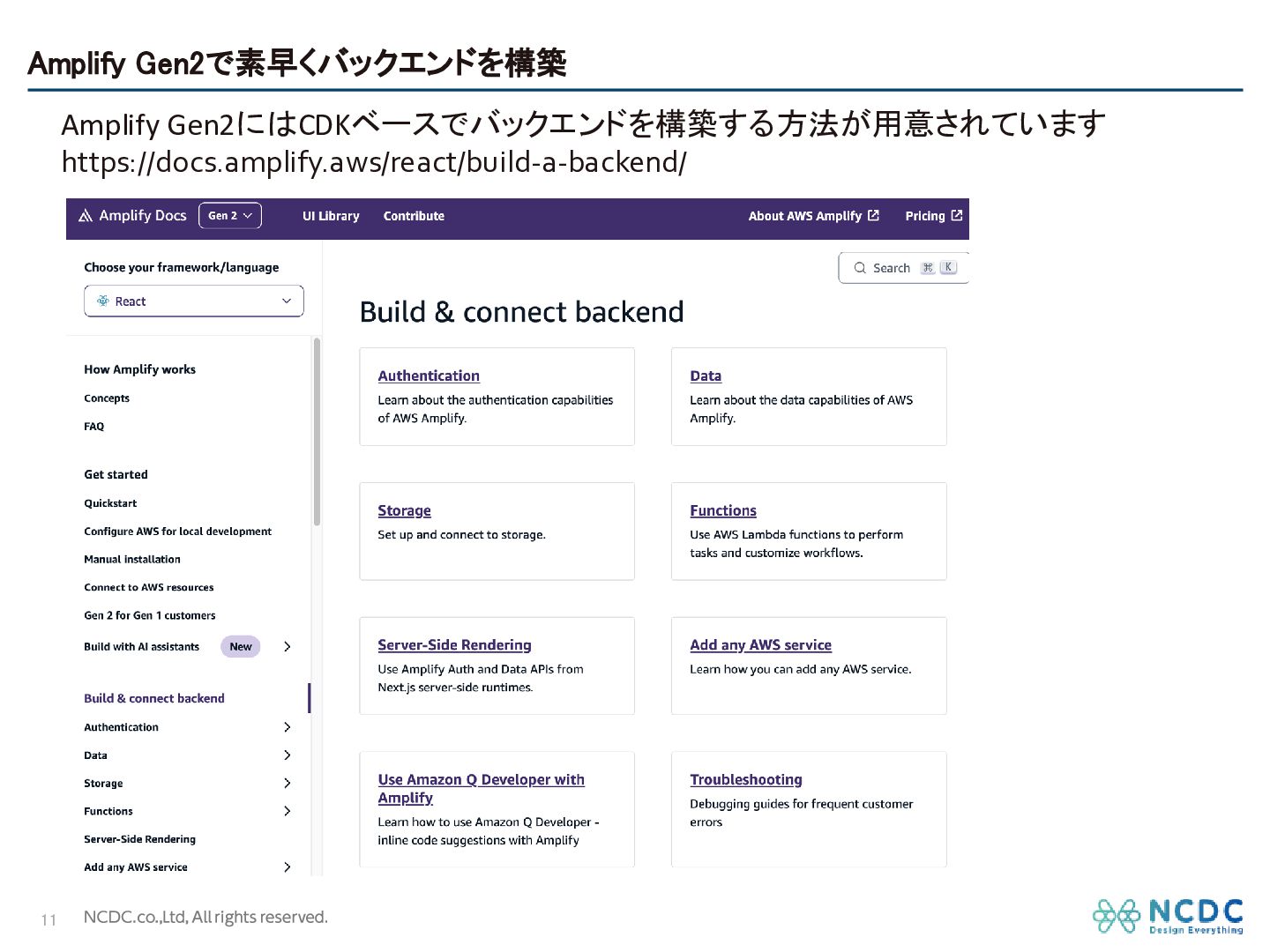Open the About AWS Amplify external link icon

[873, 215]
